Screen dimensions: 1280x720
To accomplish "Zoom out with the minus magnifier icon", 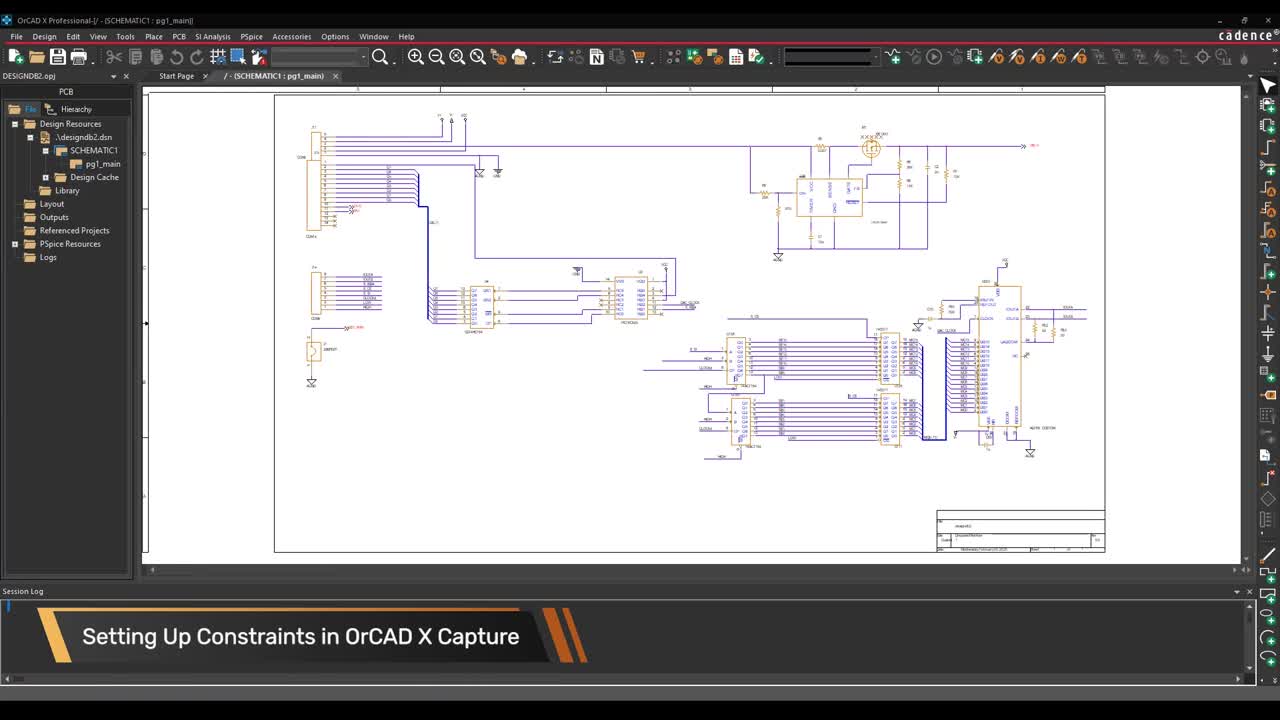I will (x=436, y=57).
